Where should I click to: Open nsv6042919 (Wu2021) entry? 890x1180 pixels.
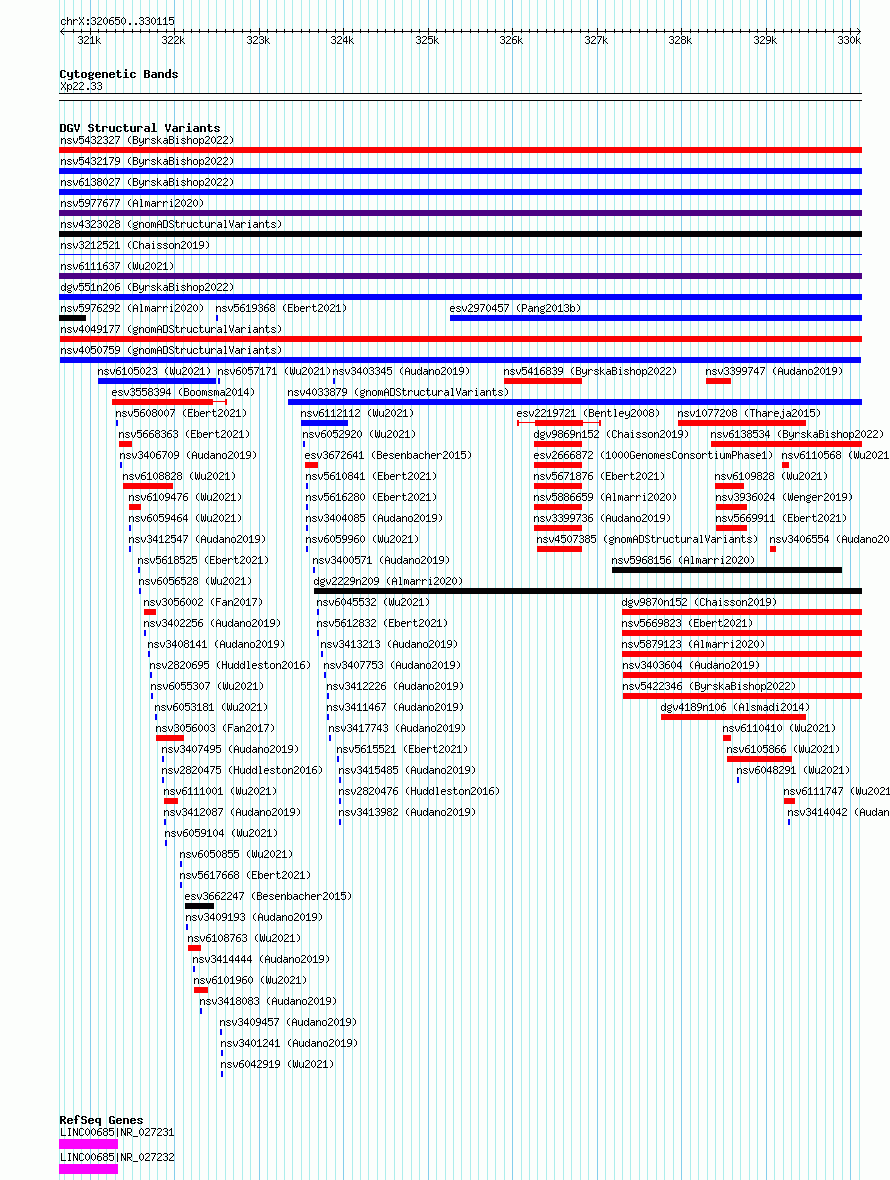coord(276,1066)
